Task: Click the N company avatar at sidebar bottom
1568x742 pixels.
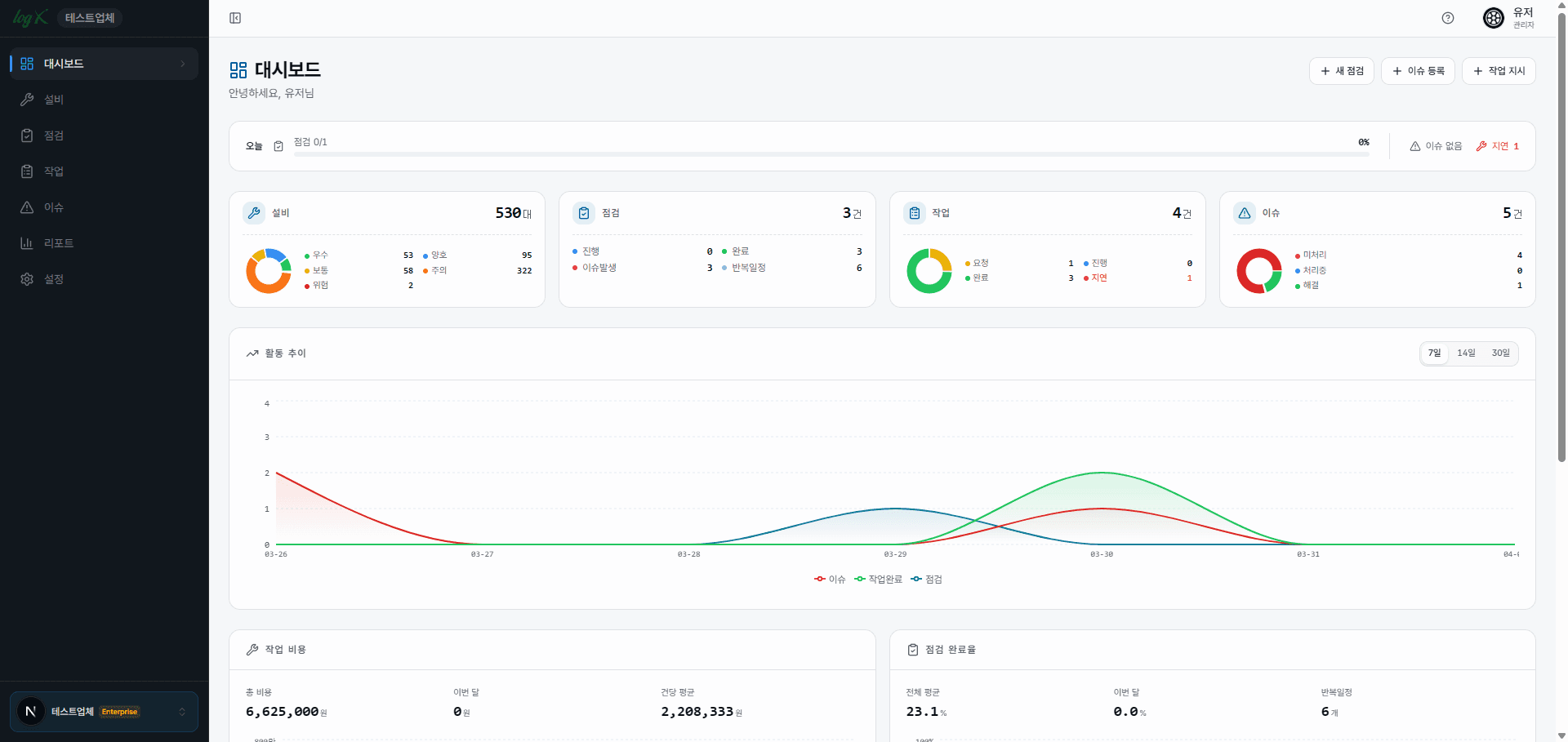Action: [31, 712]
